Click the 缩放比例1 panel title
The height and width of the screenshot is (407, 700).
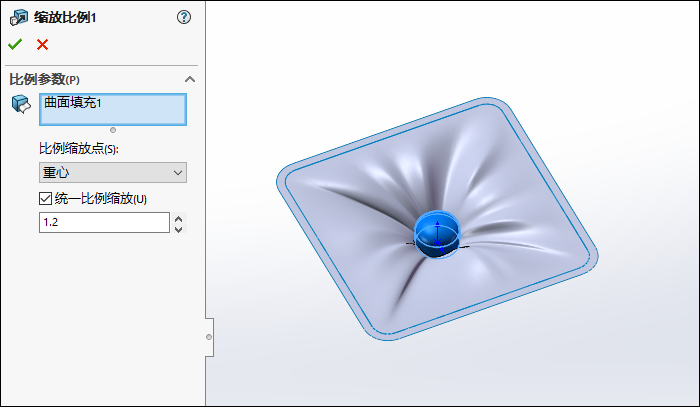pyautogui.click(x=65, y=17)
